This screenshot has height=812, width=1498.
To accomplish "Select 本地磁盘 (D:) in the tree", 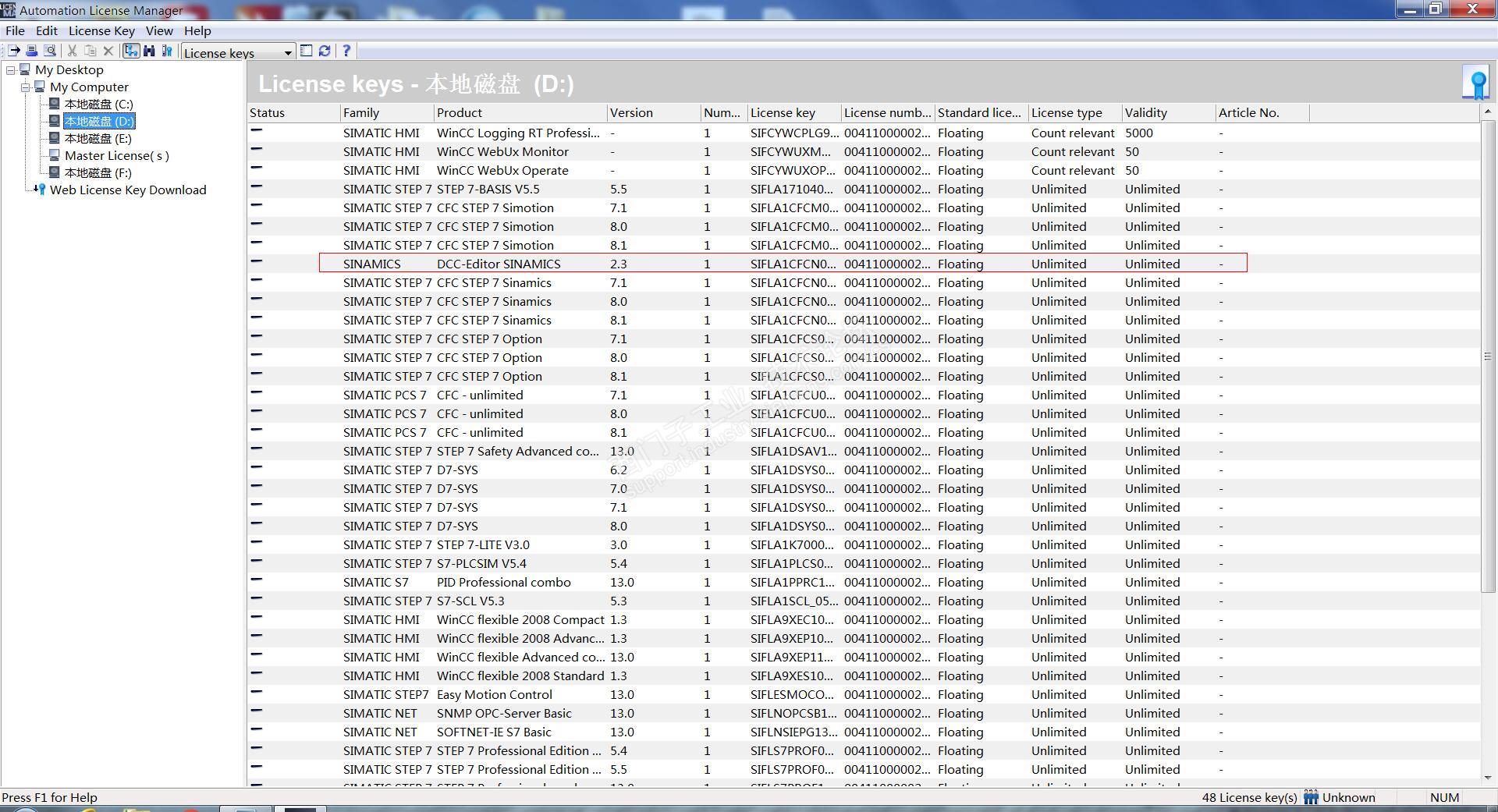I will [98, 121].
